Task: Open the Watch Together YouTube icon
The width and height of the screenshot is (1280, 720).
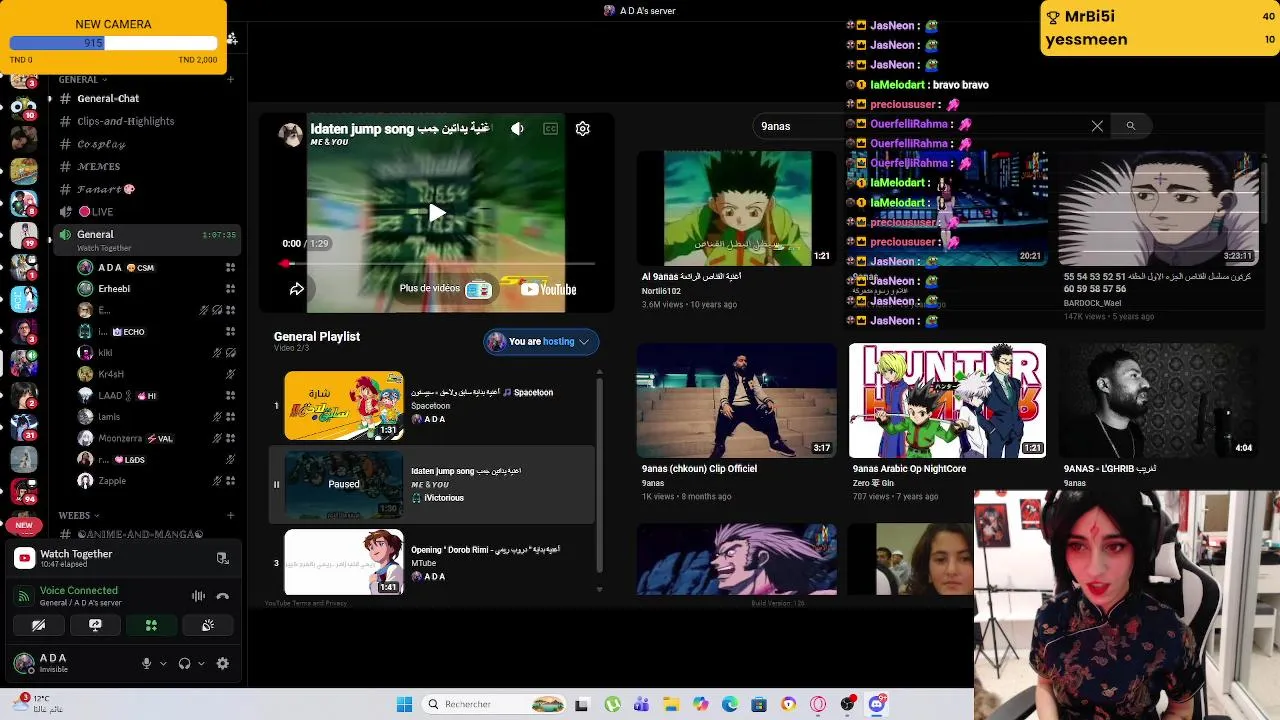Action: pos(24,558)
